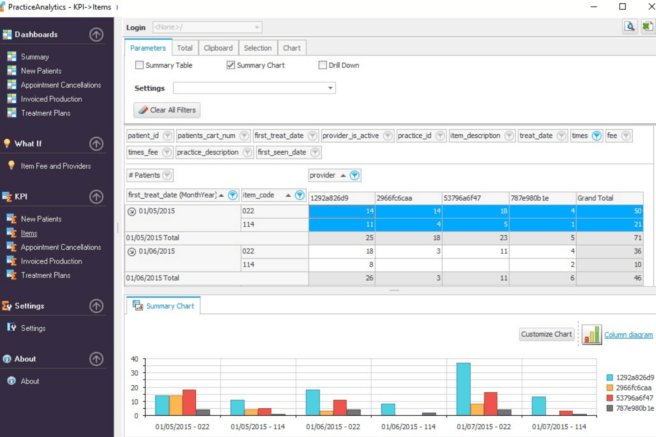Collapse the Dashboards sidebar group
Image resolution: width=656 pixels, height=437 pixels.
(96, 34)
